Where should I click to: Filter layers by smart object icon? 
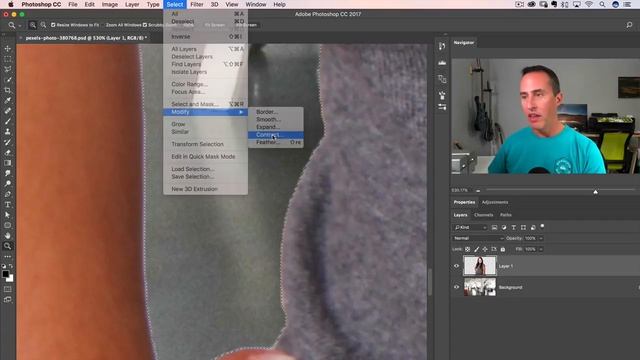[x=533, y=227]
